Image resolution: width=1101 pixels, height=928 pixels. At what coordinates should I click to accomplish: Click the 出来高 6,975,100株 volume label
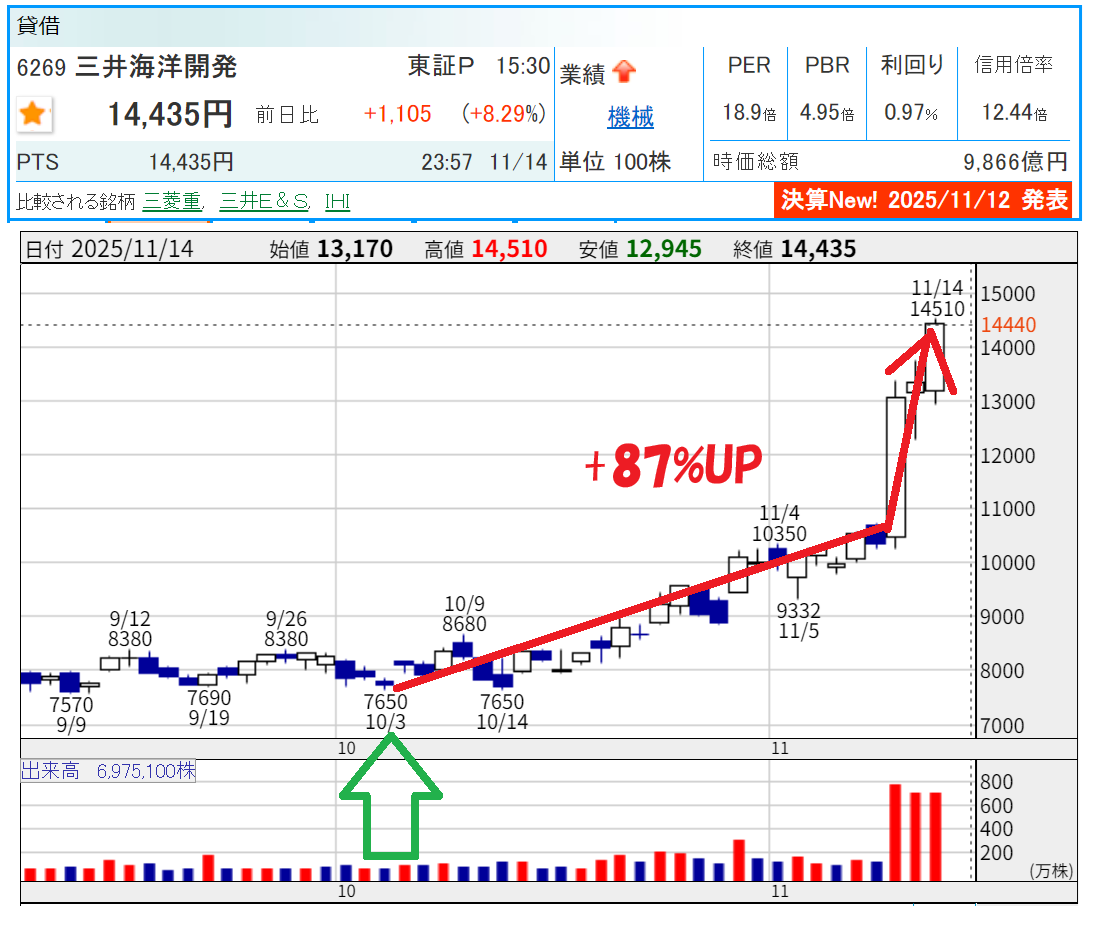pyautogui.click(x=109, y=771)
